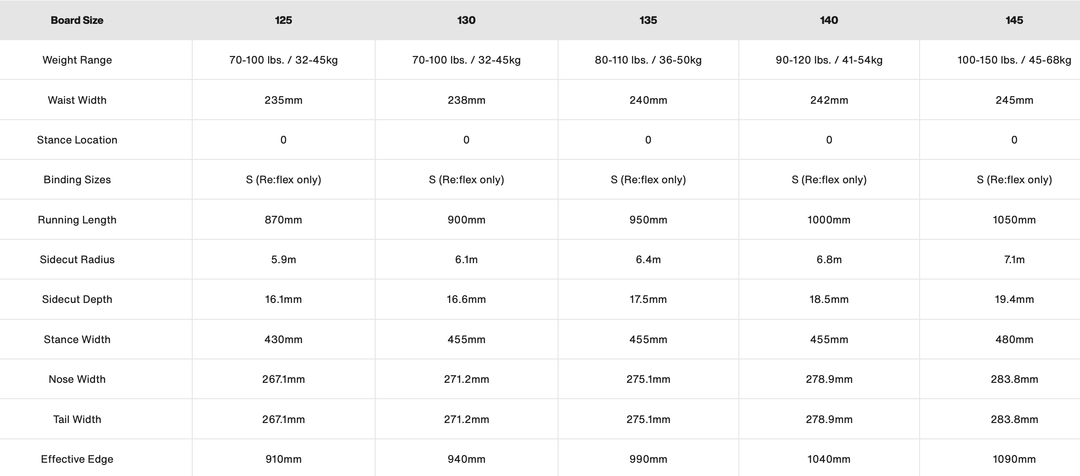Screen dimensions: 1080x476
Task: Click the 140 column header
Action: coord(829,20)
